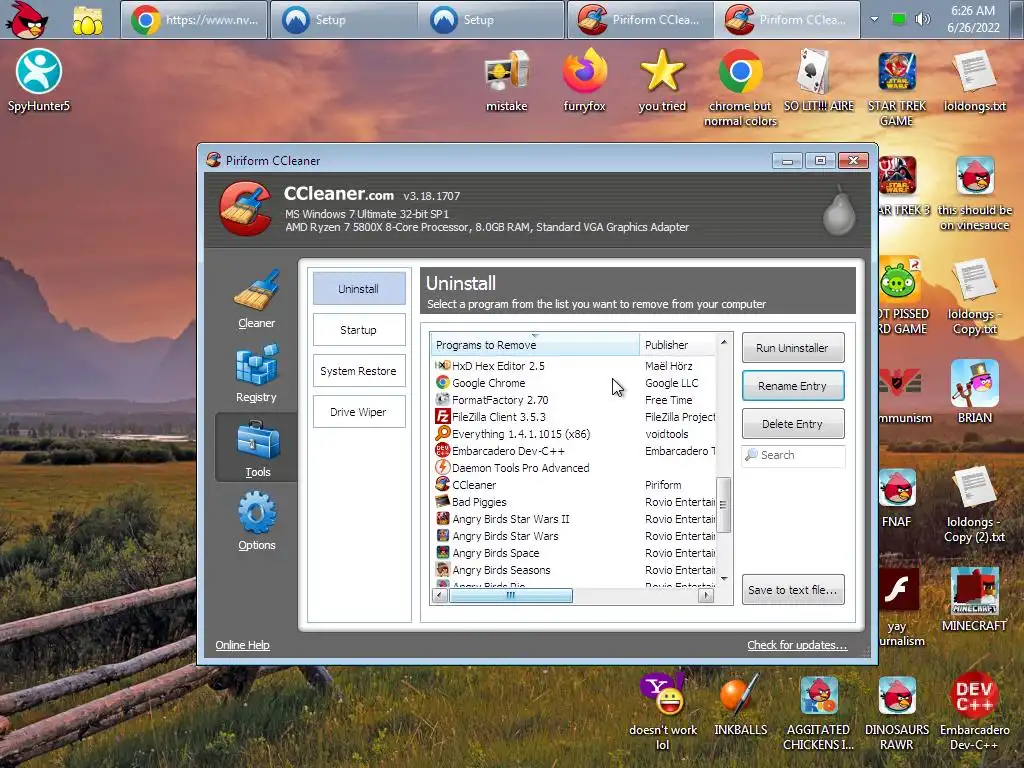This screenshot has width=1024, height=768.
Task: Click the Run Uninstaller button
Action: click(x=793, y=347)
